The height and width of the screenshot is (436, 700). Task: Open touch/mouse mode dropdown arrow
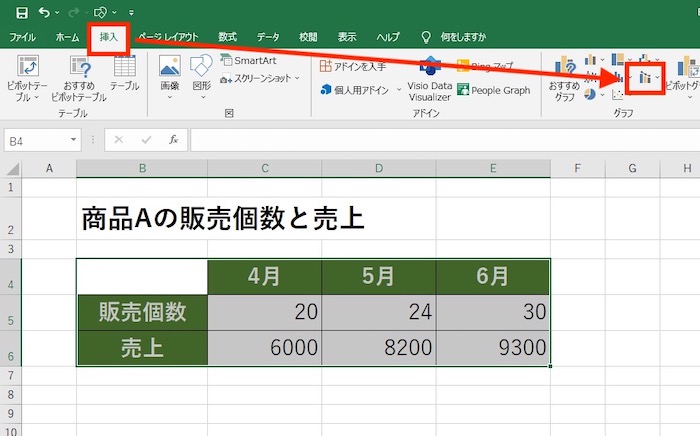[x=114, y=12]
